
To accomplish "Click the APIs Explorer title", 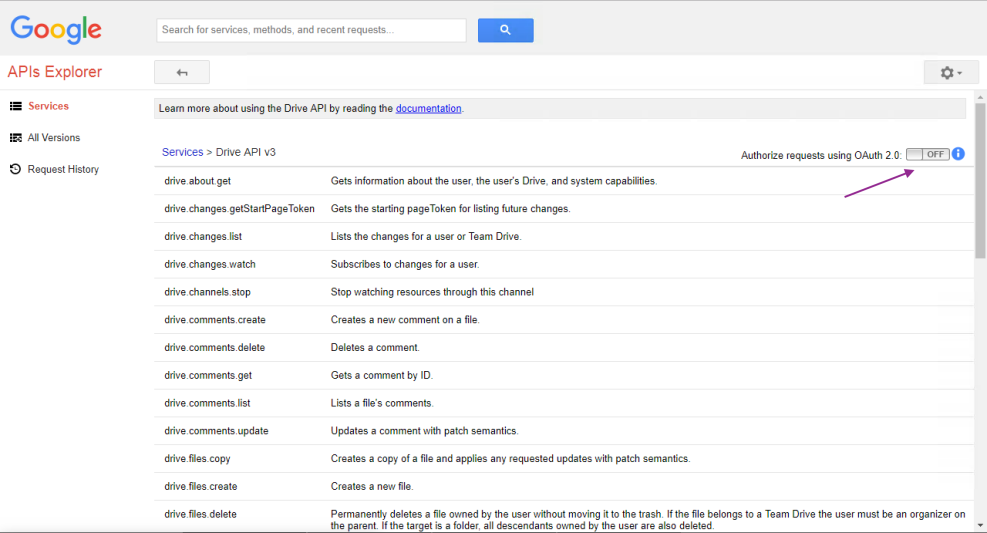I will point(55,72).
